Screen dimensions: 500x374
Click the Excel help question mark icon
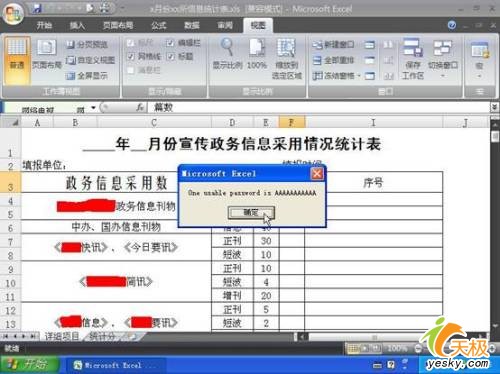452,25
